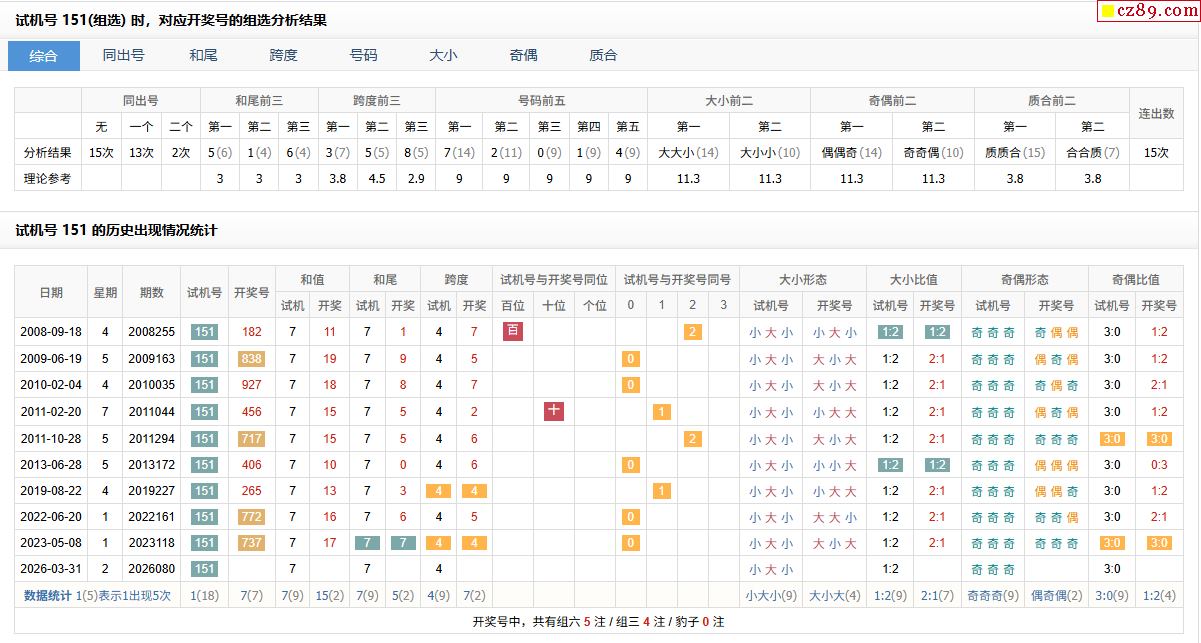
Task: Click the orange 737 winning number badge
Action: [251, 543]
